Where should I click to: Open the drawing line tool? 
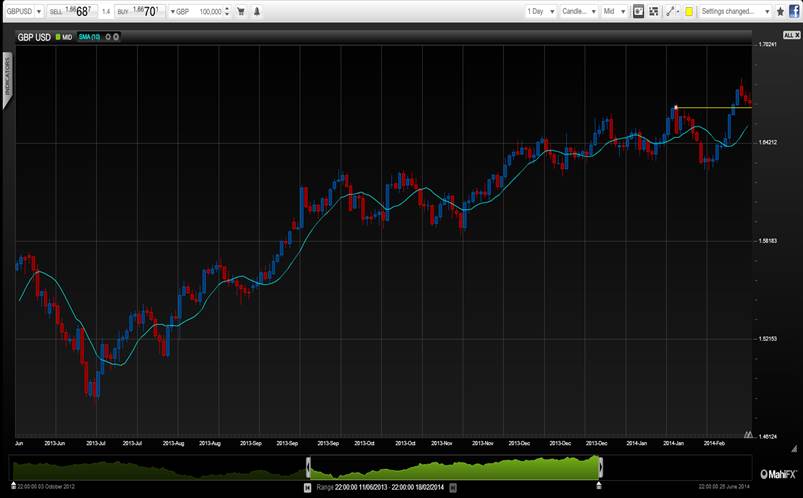pyautogui.click(x=672, y=12)
